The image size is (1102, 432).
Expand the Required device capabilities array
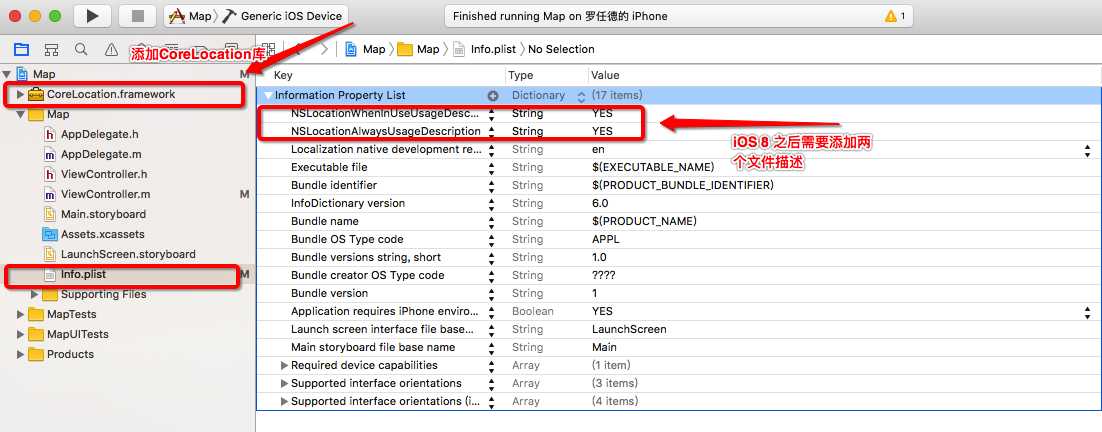click(x=285, y=365)
